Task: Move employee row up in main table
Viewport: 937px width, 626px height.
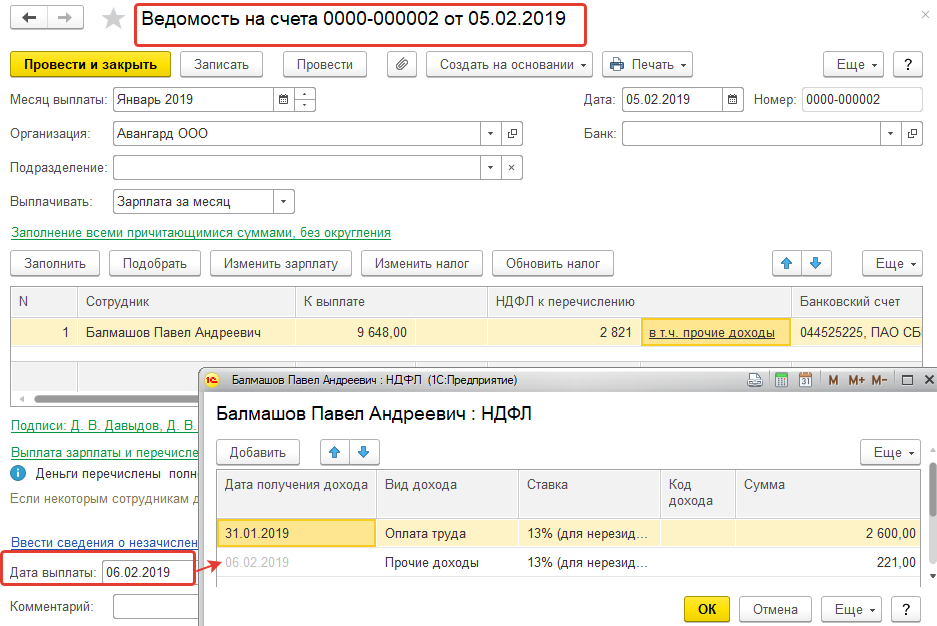Action: coord(786,263)
